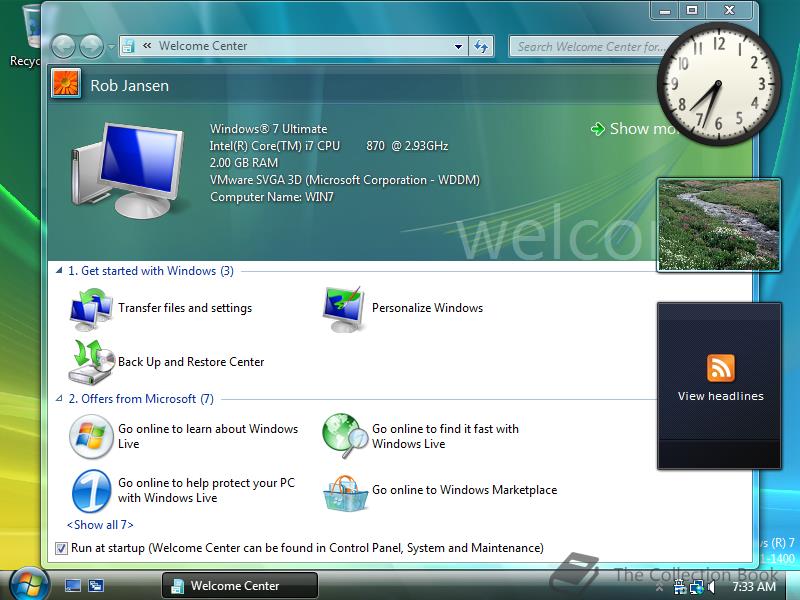Image resolution: width=800 pixels, height=600 pixels.
Task: Click the Windows 7 Ultimate text
Action: (x=268, y=129)
